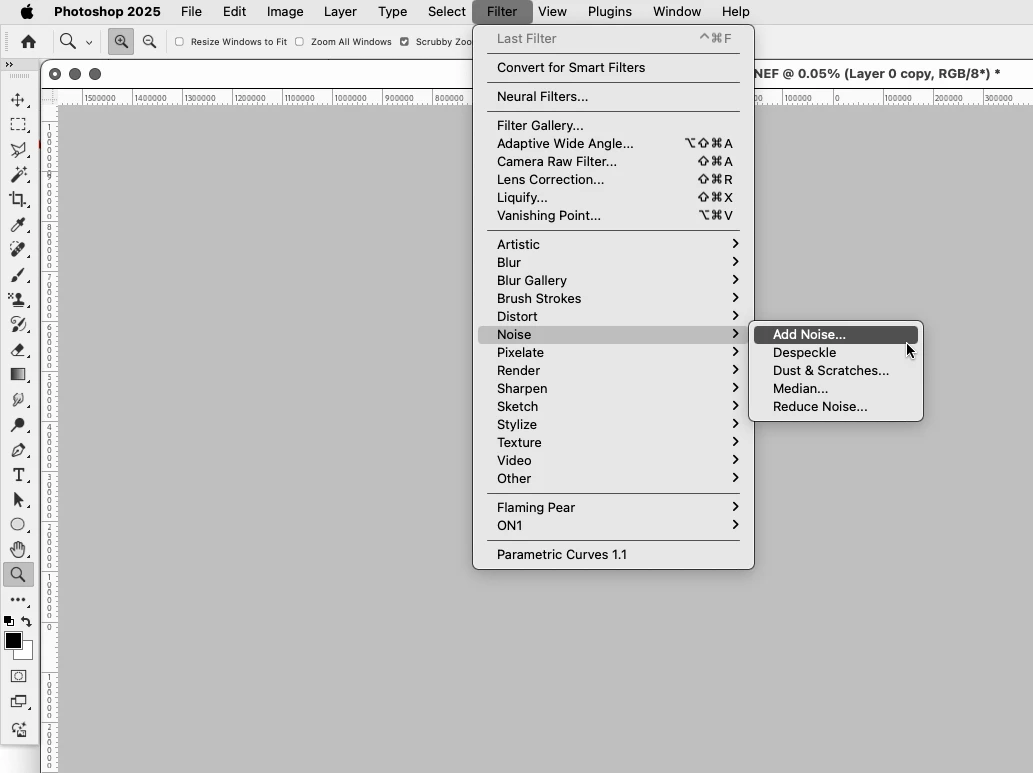
Task: Open the Window menu
Action: tap(677, 11)
